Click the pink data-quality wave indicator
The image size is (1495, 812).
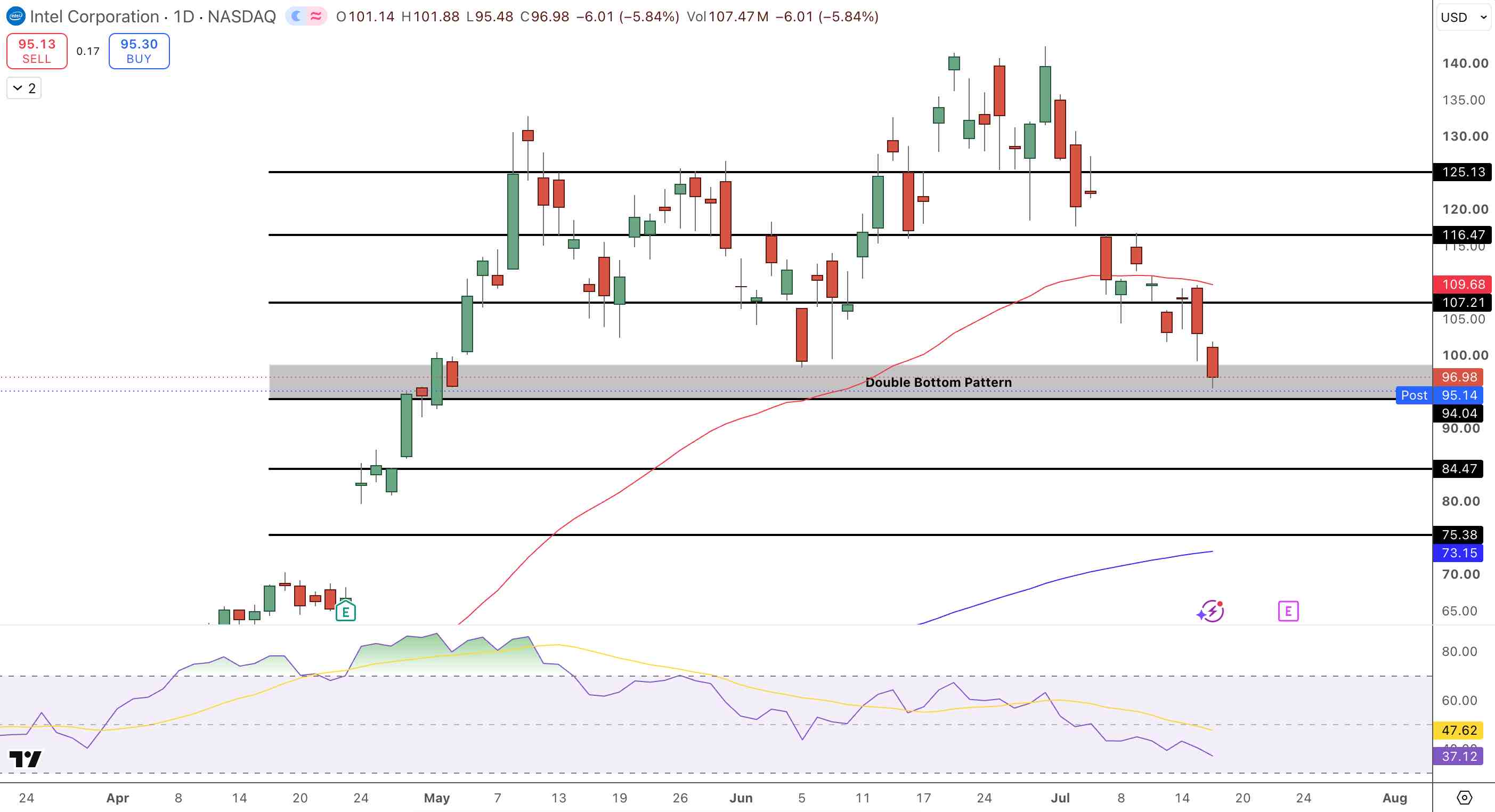[x=316, y=17]
